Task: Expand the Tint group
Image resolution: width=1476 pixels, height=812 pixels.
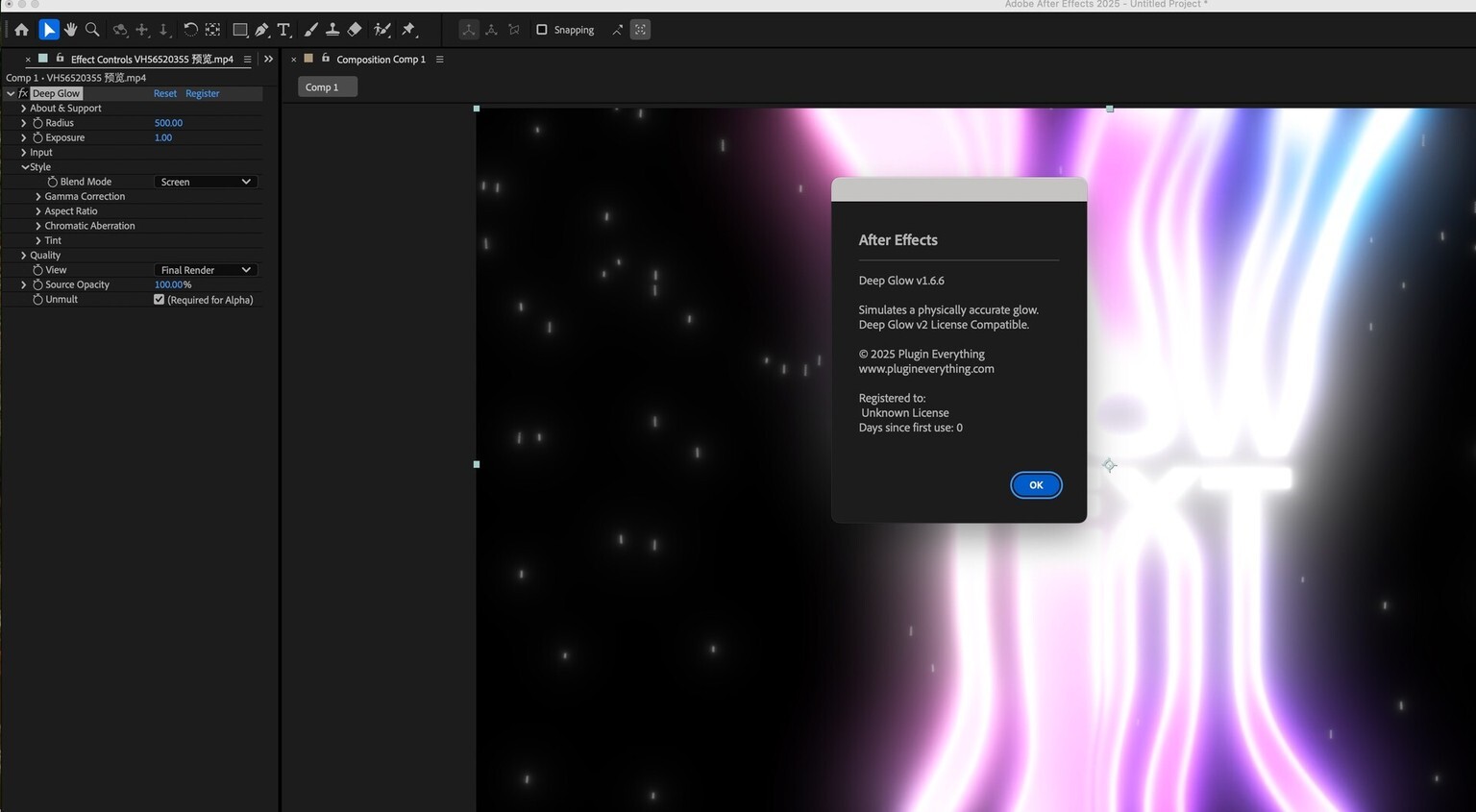Action: (x=38, y=241)
